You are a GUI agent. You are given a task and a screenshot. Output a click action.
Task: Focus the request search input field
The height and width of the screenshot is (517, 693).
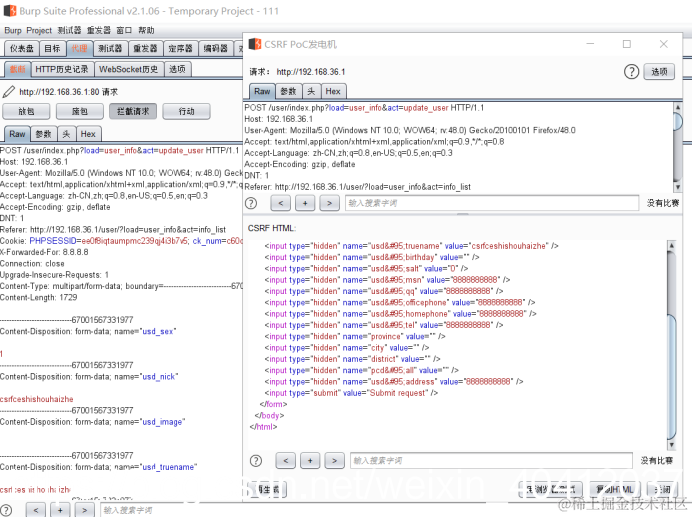491,203
